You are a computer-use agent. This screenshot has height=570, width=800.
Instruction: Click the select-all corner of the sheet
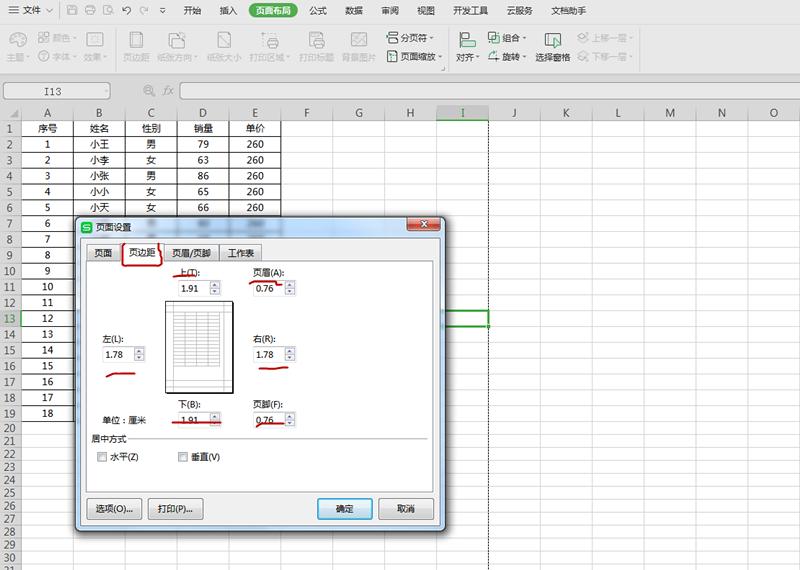pos(11,113)
